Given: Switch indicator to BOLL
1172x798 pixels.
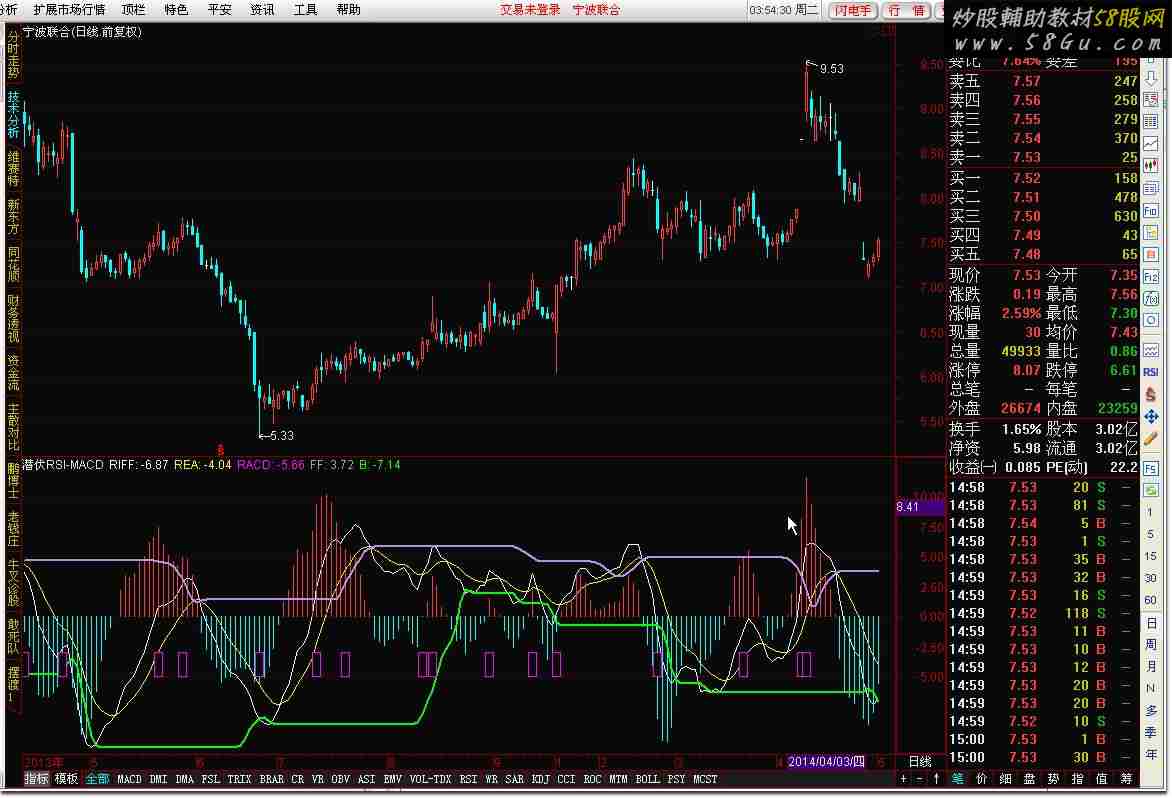Looking at the screenshot, I should tap(647, 779).
